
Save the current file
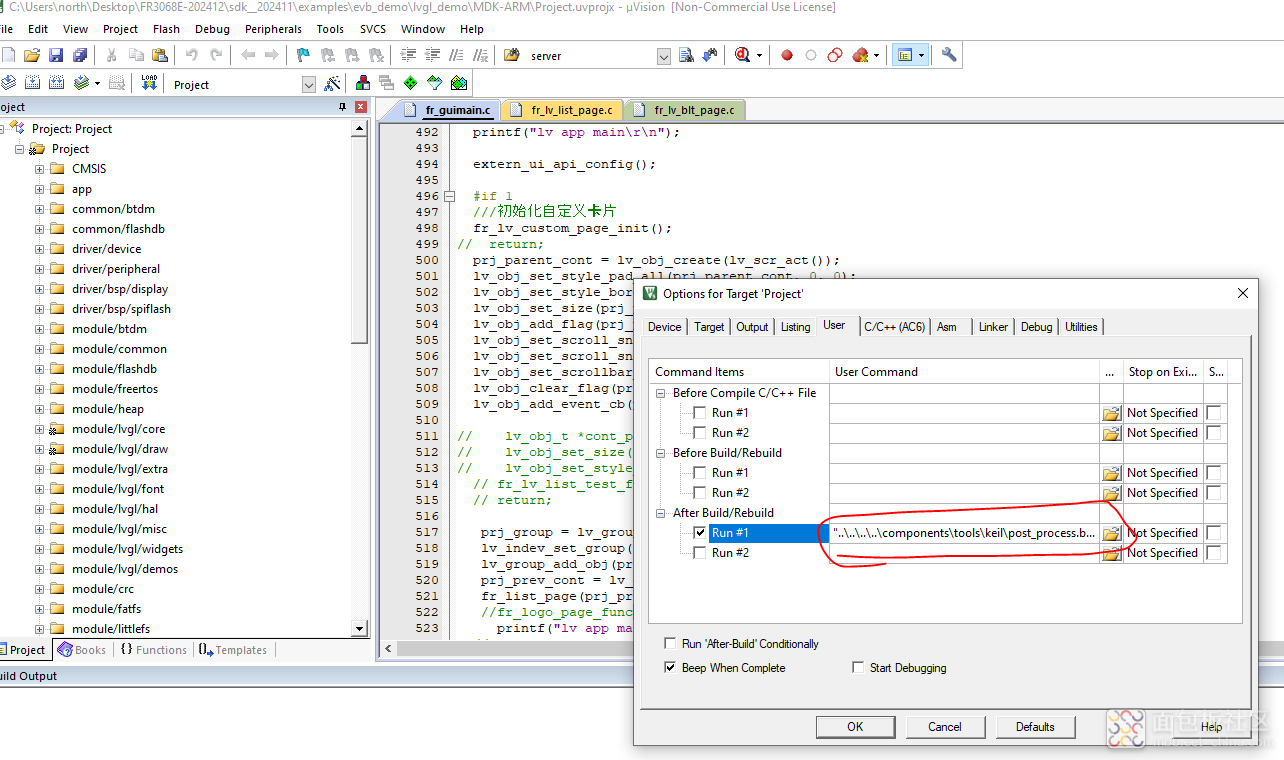pyautogui.click(x=56, y=55)
